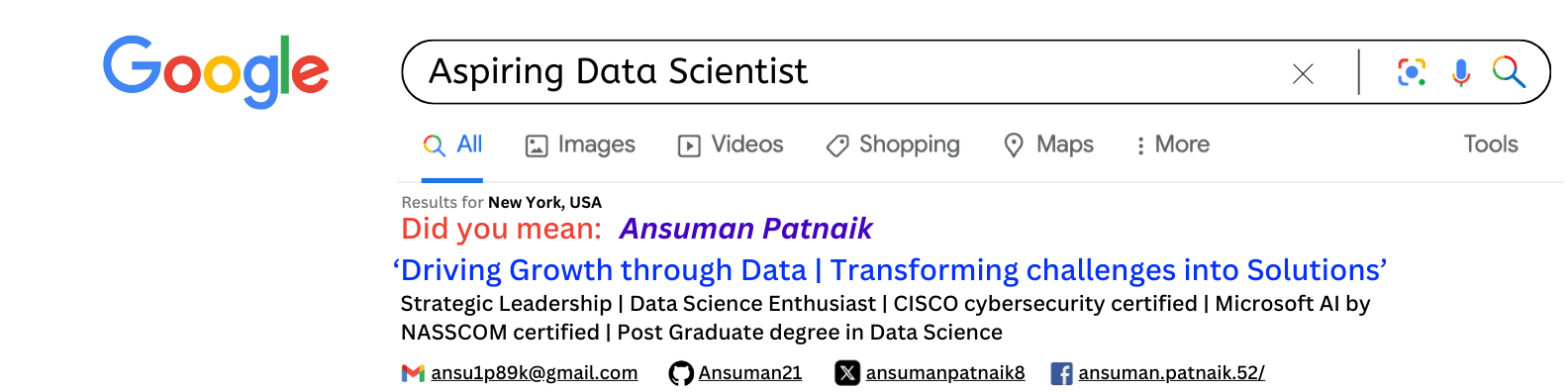The width and height of the screenshot is (1568, 392).
Task: Click the Facebook logo icon
Action: click(1061, 373)
